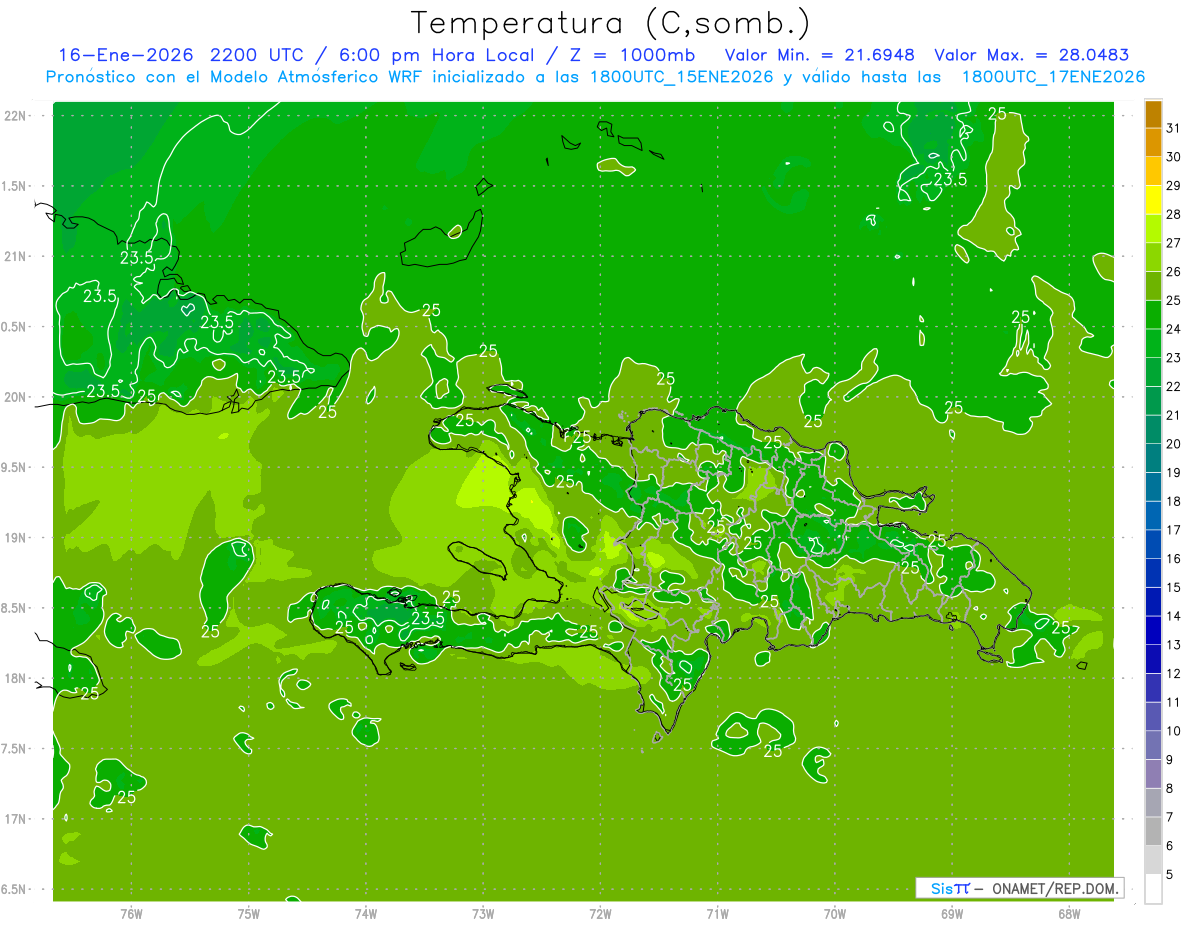Click the '68W' longitude axis label
Screen dimensions: 1200x927
pyautogui.click(x=1069, y=914)
